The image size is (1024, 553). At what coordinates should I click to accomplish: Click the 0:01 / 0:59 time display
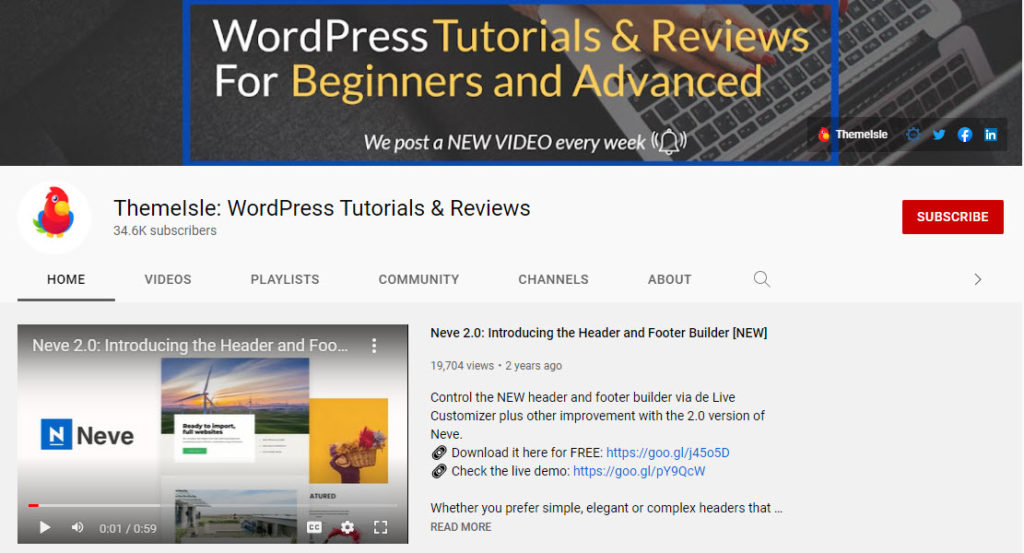point(128,528)
